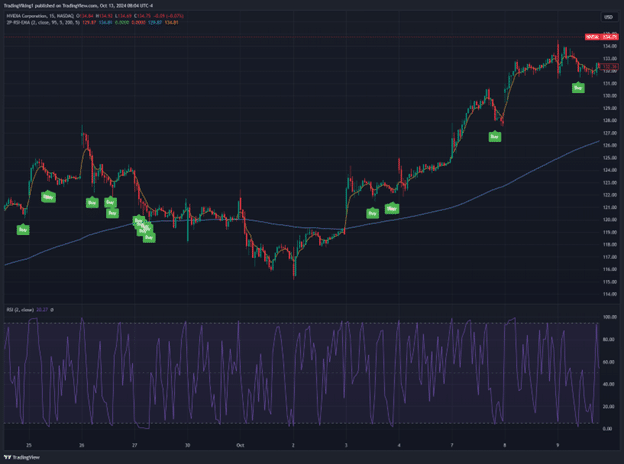624x464 pixels.
Task: Click the date 7 label on the time axis
Action: coord(452,445)
